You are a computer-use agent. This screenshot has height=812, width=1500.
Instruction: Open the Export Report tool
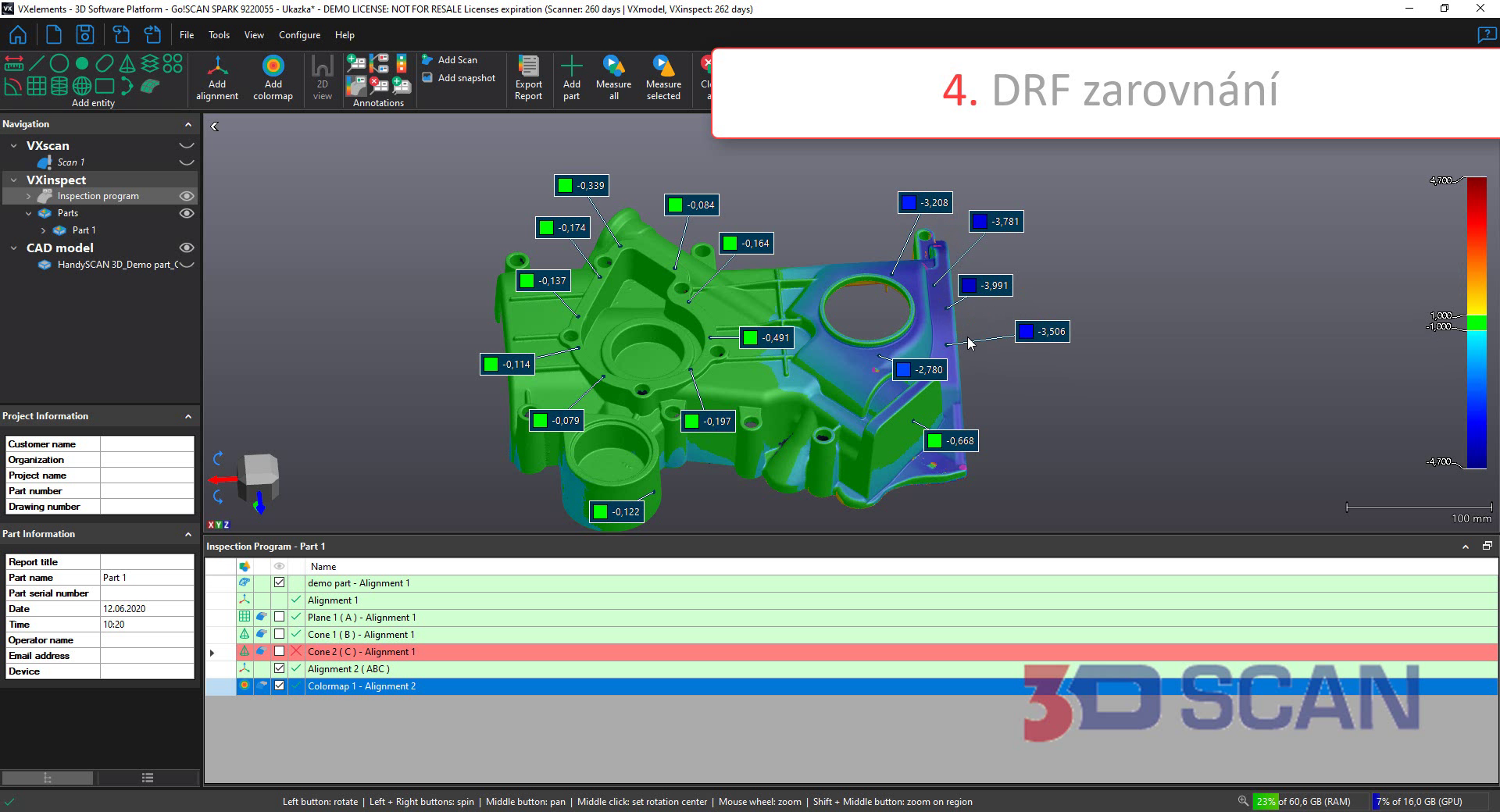coord(528,78)
